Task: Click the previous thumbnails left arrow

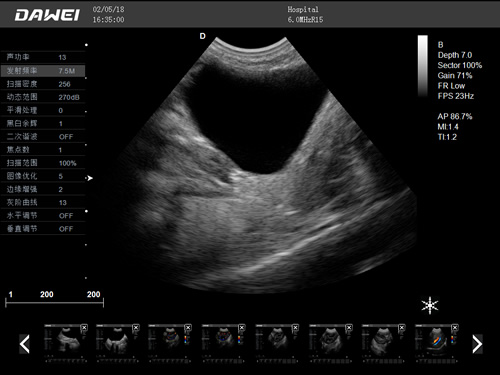Action: point(25,344)
